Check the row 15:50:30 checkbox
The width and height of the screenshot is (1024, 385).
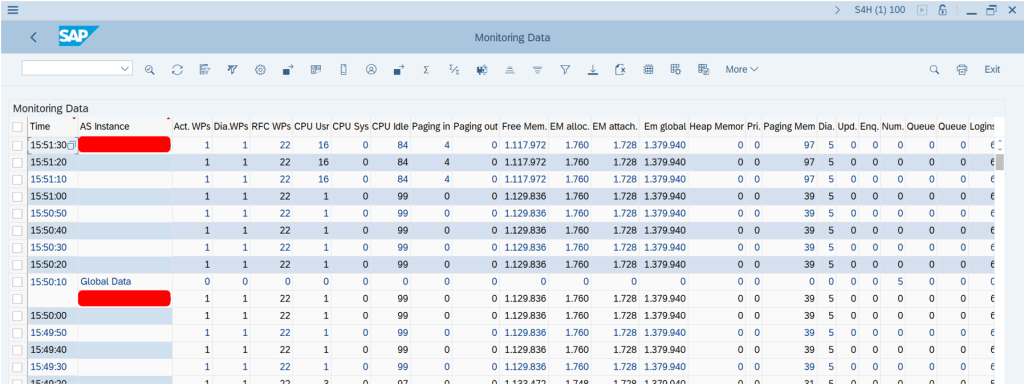[x=18, y=247]
